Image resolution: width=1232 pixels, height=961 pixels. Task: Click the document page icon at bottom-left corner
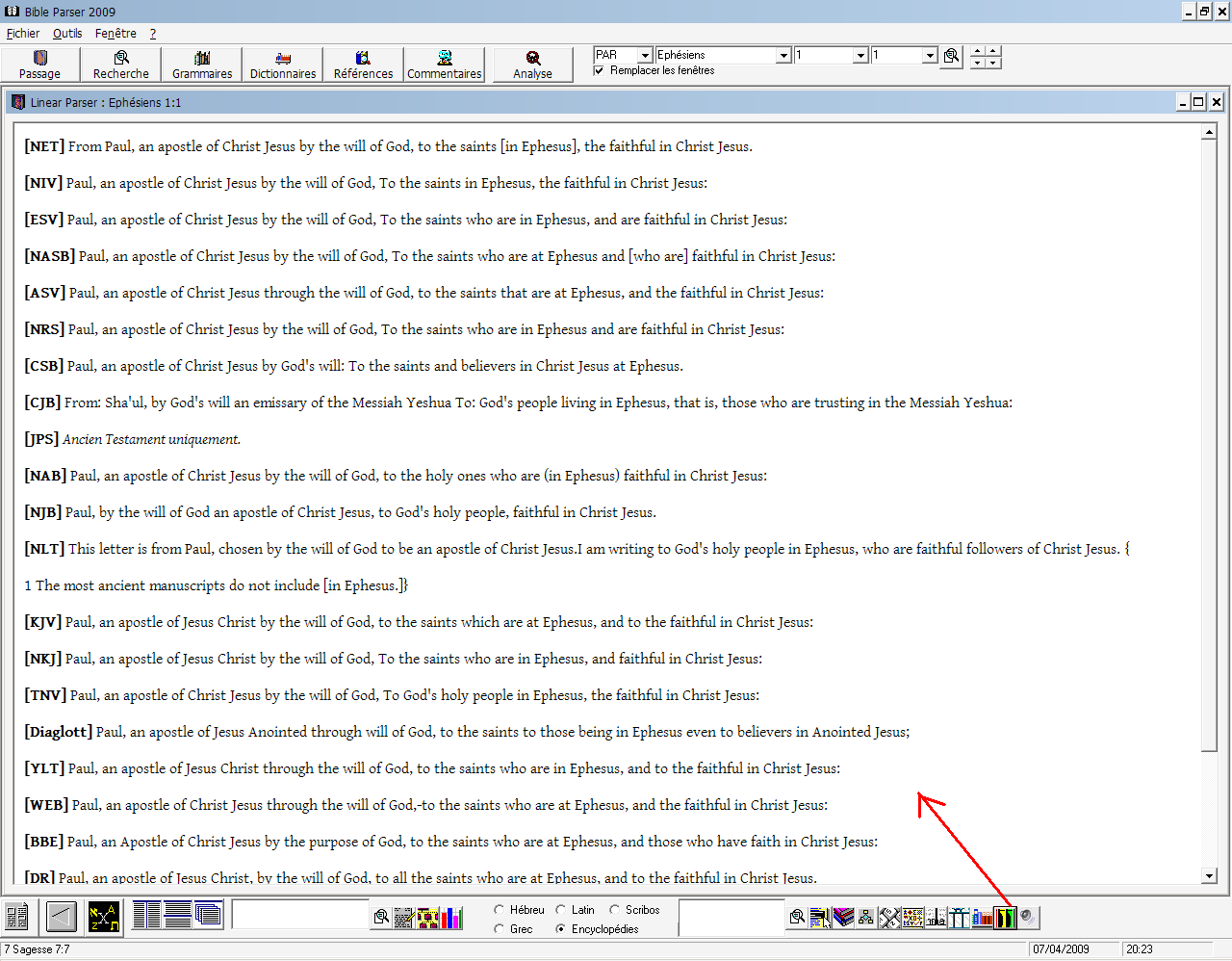(17, 916)
